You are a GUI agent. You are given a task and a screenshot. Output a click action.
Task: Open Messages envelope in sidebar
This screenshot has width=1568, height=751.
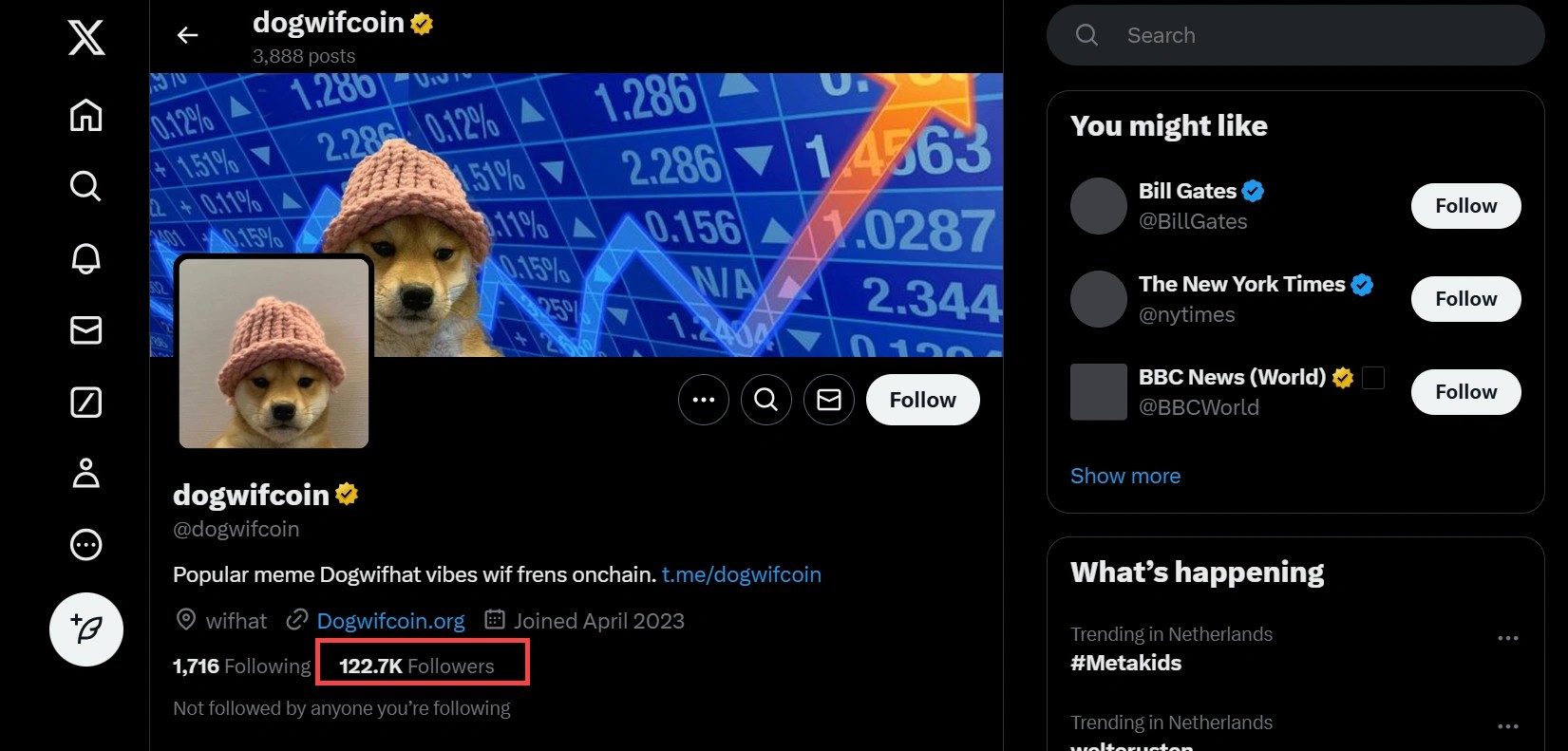[x=86, y=330]
